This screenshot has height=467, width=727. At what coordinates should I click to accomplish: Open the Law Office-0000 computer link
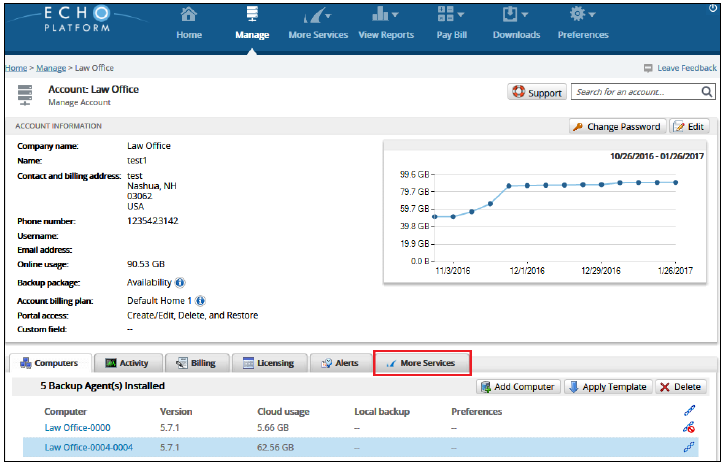tap(77, 428)
